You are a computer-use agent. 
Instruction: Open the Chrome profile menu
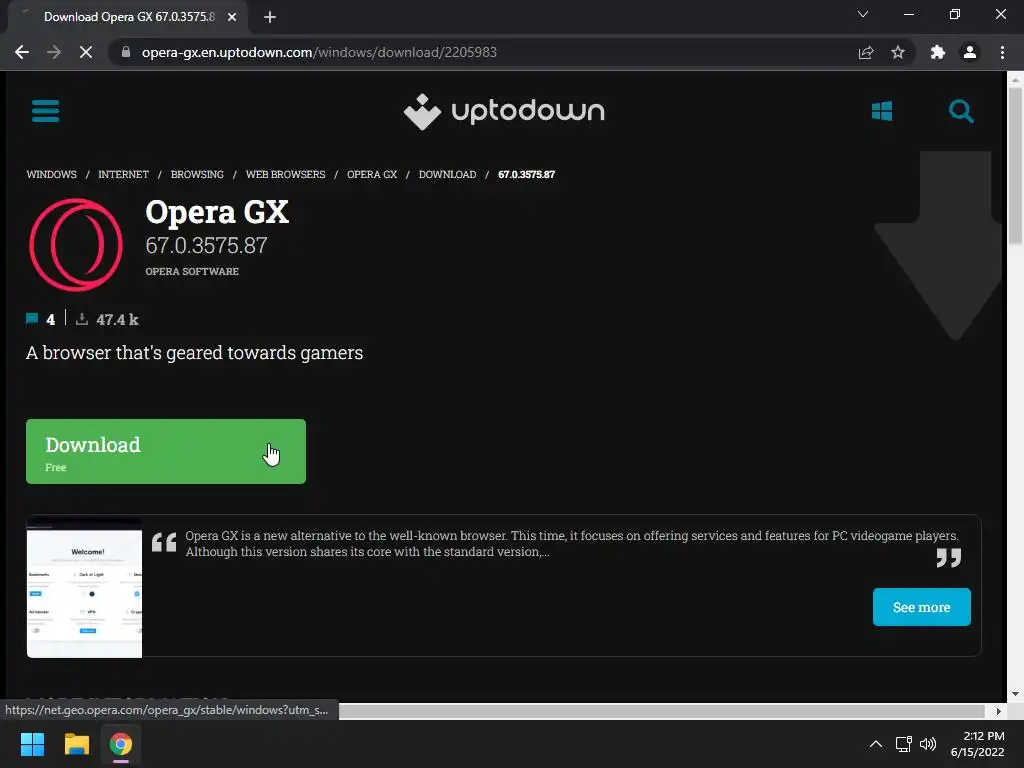coord(970,52)
